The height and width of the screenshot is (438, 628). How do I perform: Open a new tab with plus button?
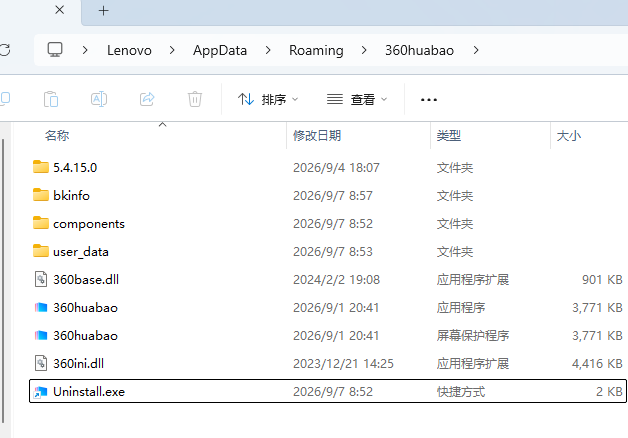(x=103, y=11)
